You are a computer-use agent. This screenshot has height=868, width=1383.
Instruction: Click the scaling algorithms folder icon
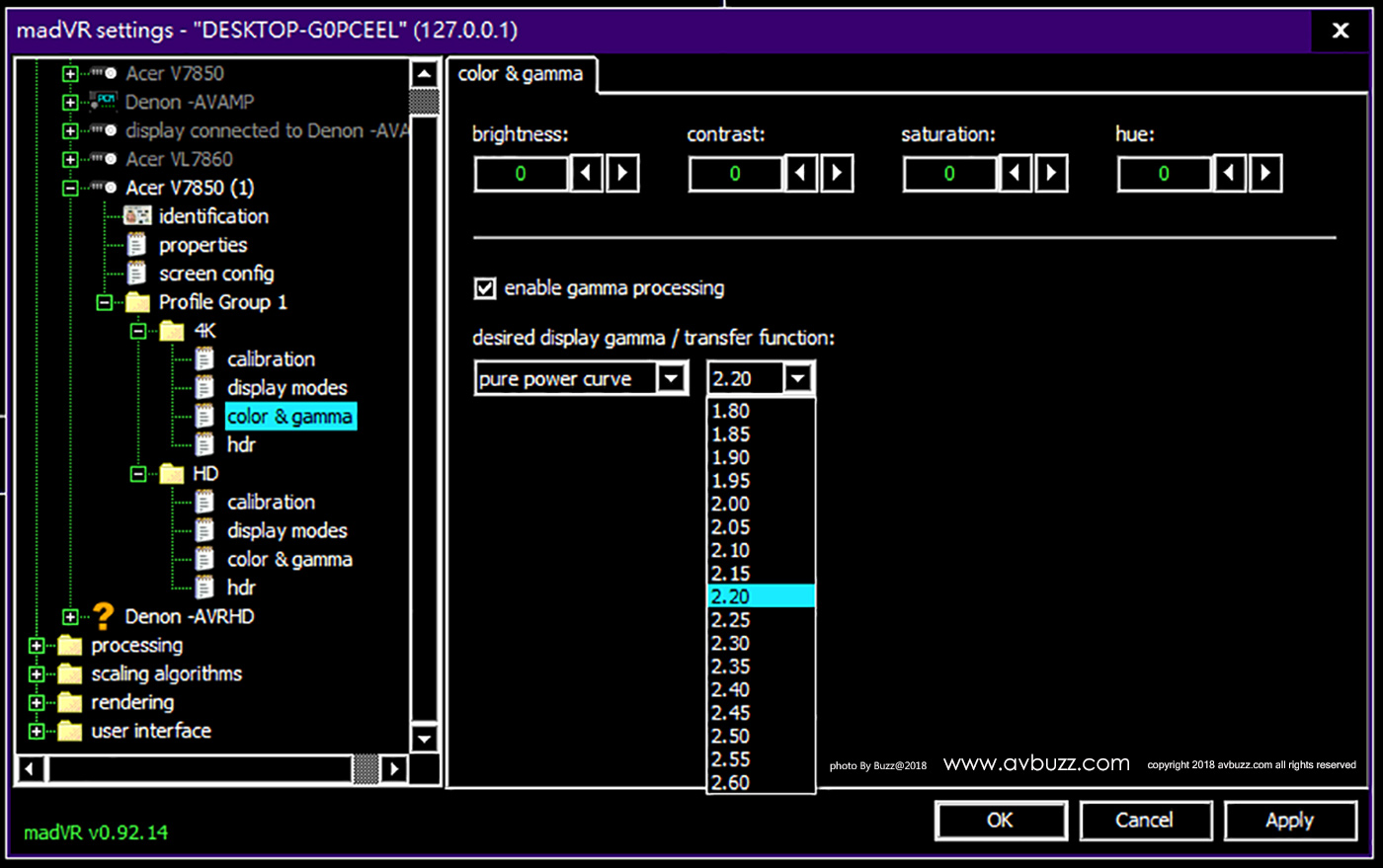(x=69, y=674)
